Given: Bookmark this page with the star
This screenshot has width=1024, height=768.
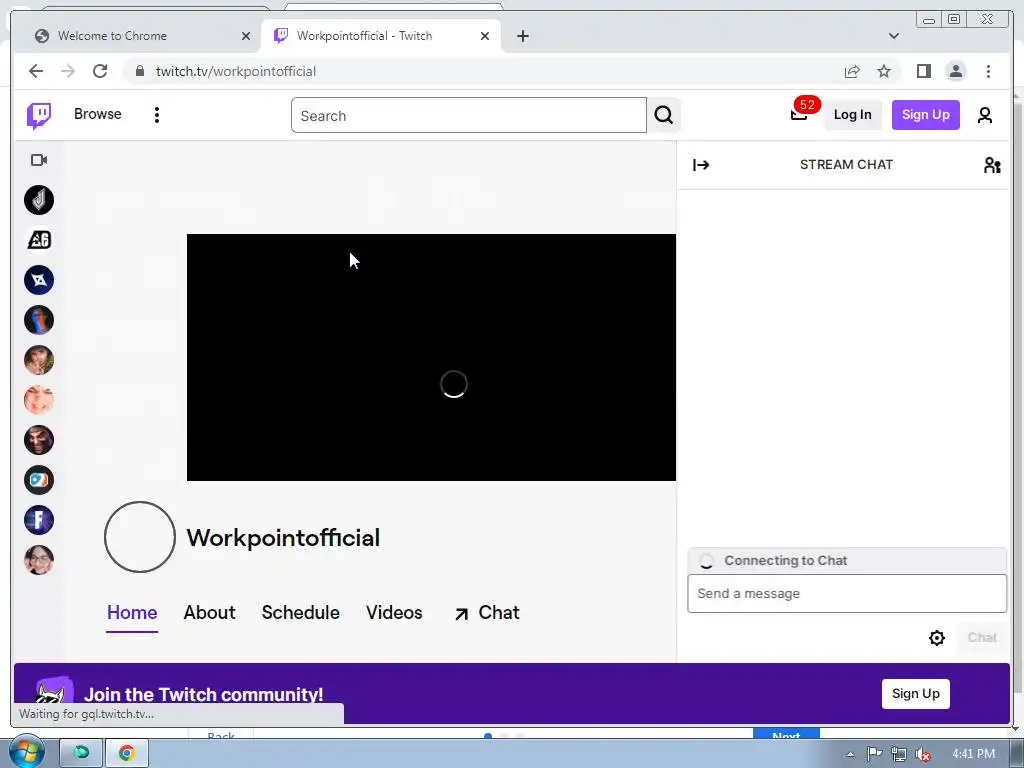Looking at the screenshot, I should tap(884, 71).
